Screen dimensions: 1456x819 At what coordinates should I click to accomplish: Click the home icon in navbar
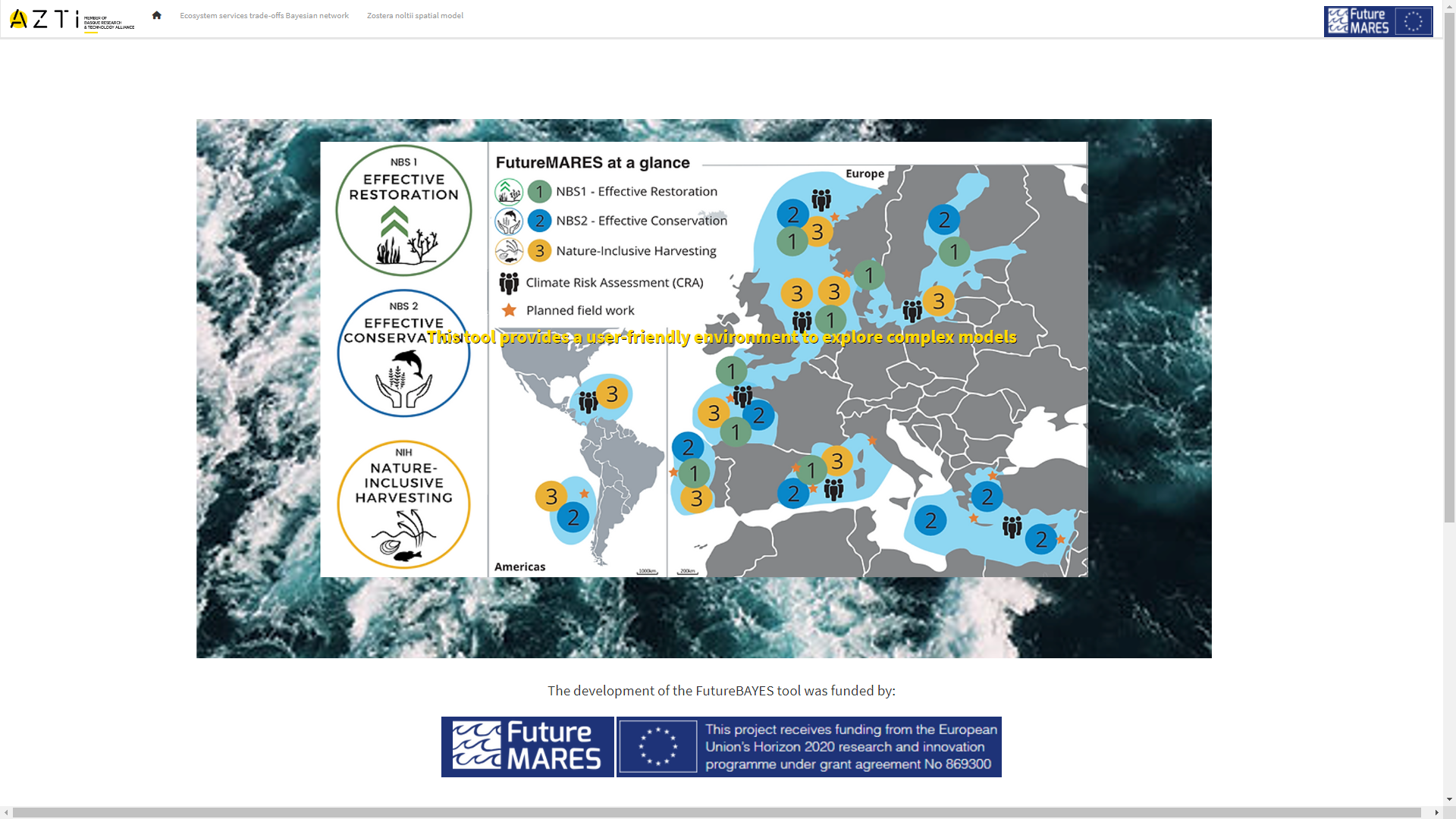pyautogui.click(x=156, y=15)
